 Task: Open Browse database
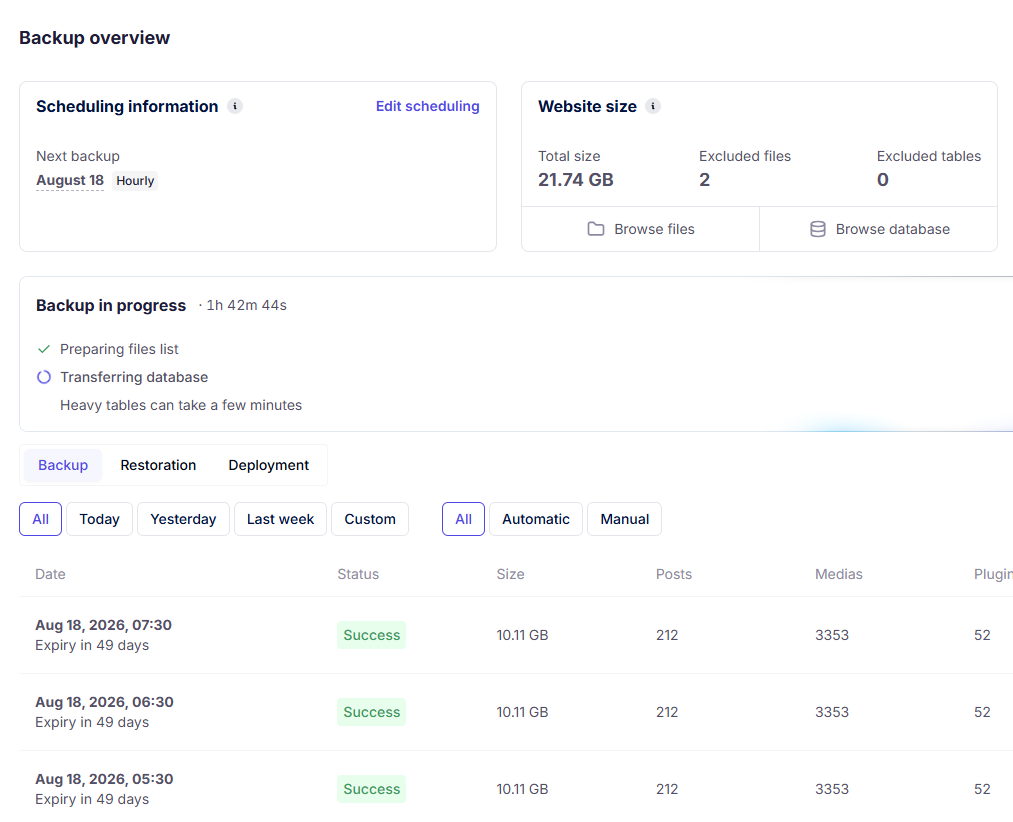[x=879, y=229]
